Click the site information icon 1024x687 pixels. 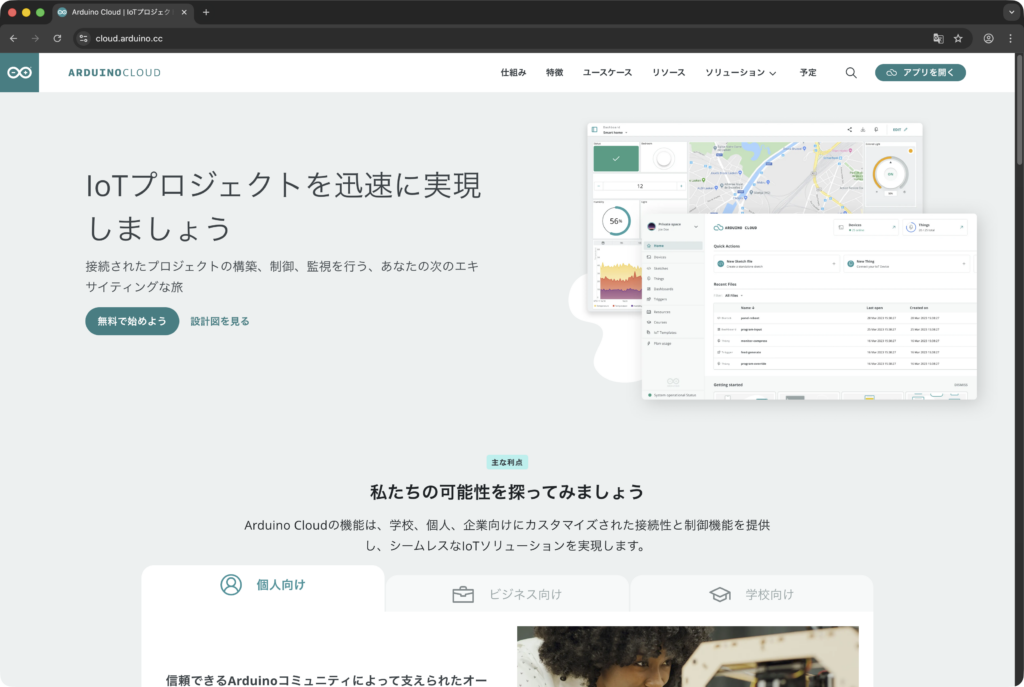coord(84,39)
